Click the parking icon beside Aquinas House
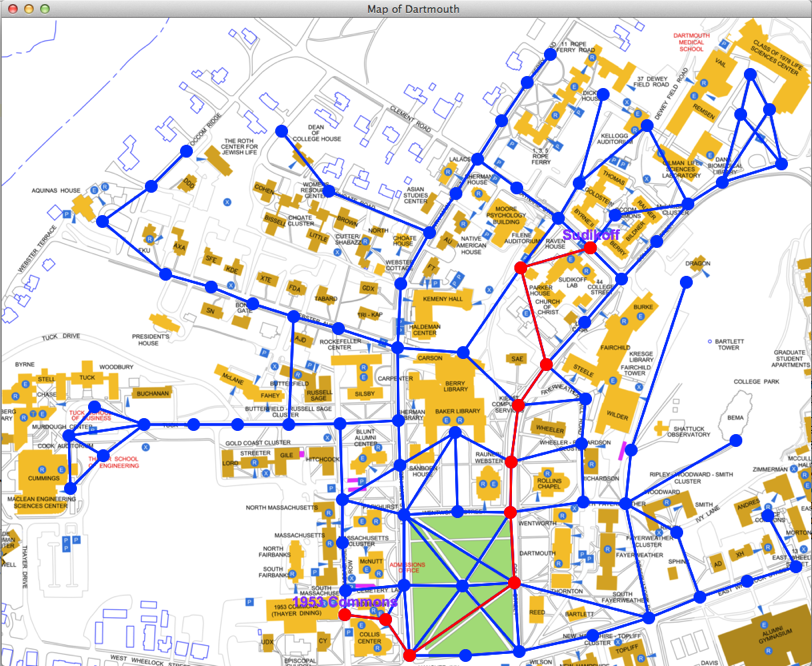 [x=66, y=213]
